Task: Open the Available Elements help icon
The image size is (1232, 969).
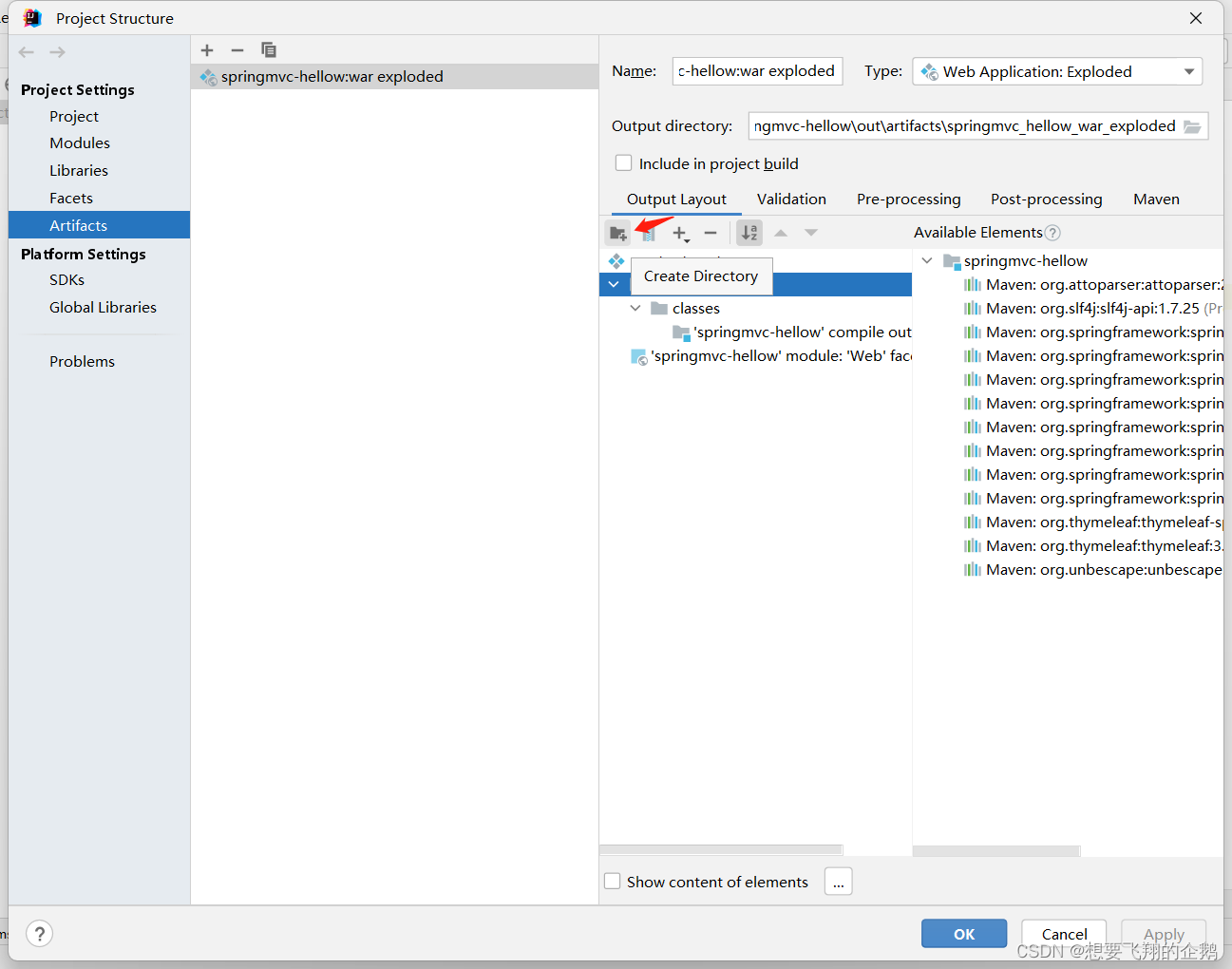Action: click(x=1052, y=233)
